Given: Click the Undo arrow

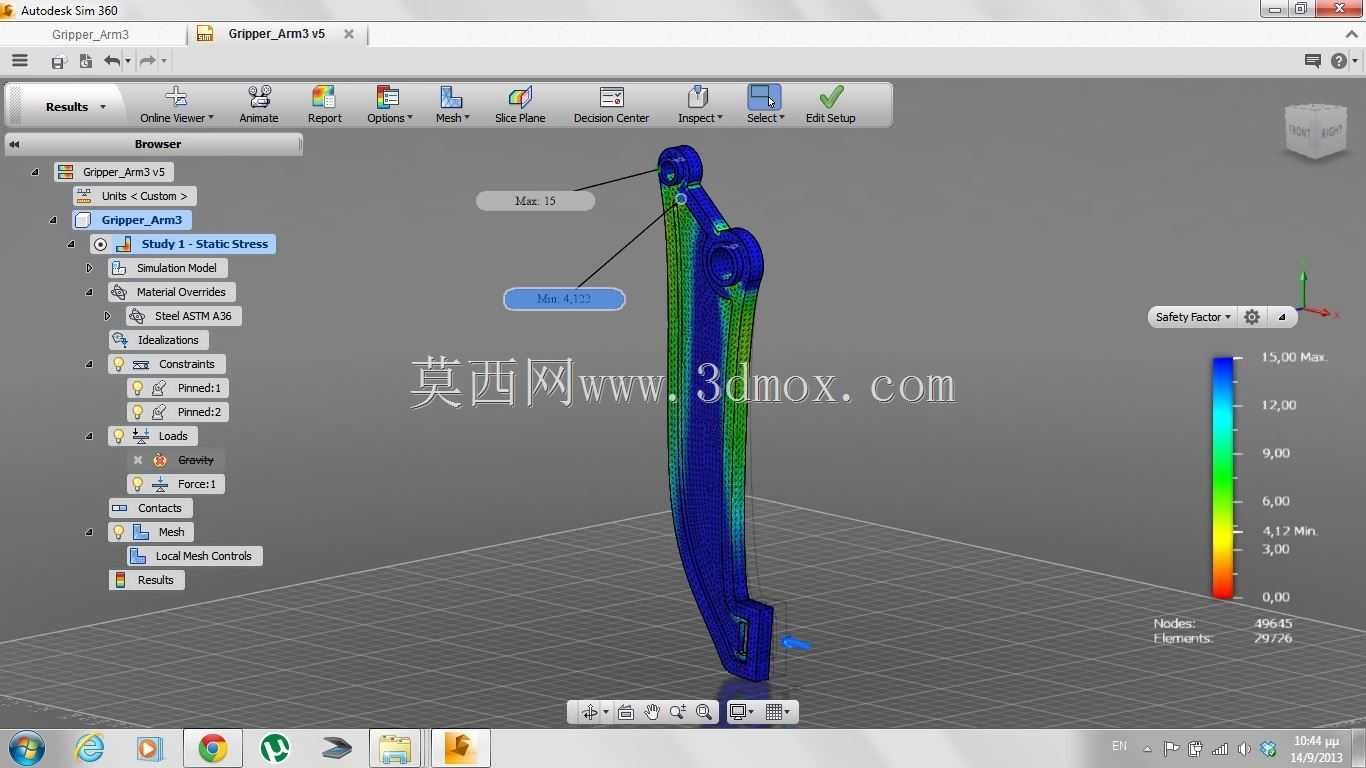Looking at the screenshot, I should click(112, 61).
